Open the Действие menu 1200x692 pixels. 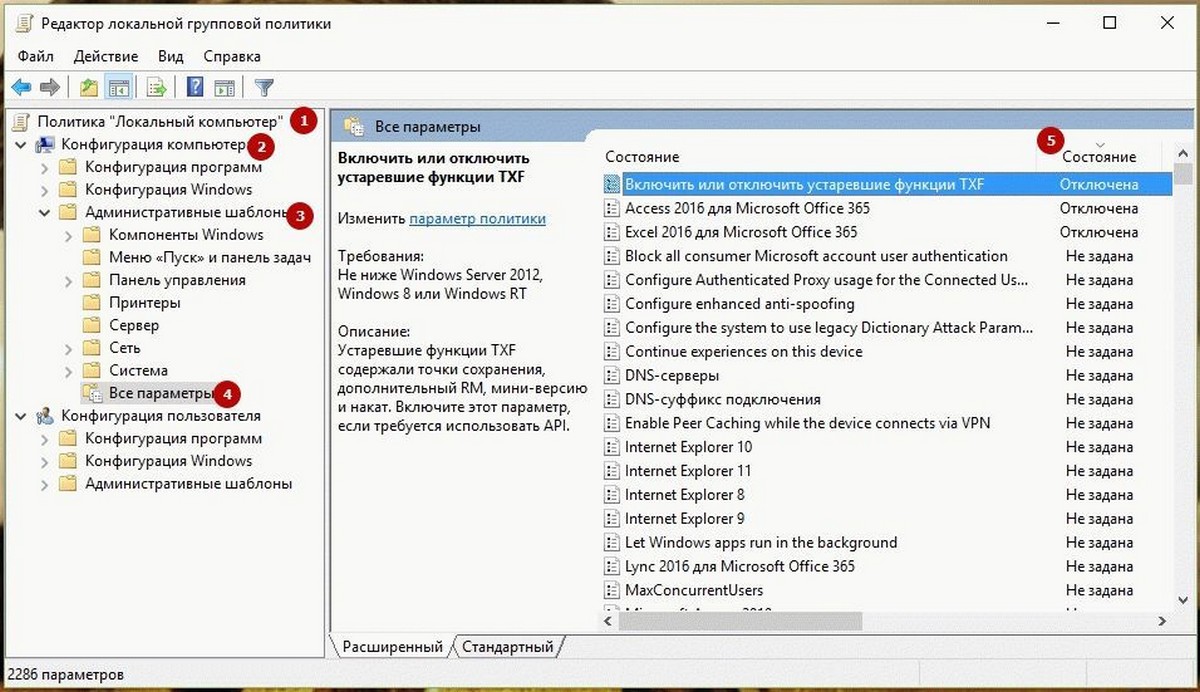106,56
